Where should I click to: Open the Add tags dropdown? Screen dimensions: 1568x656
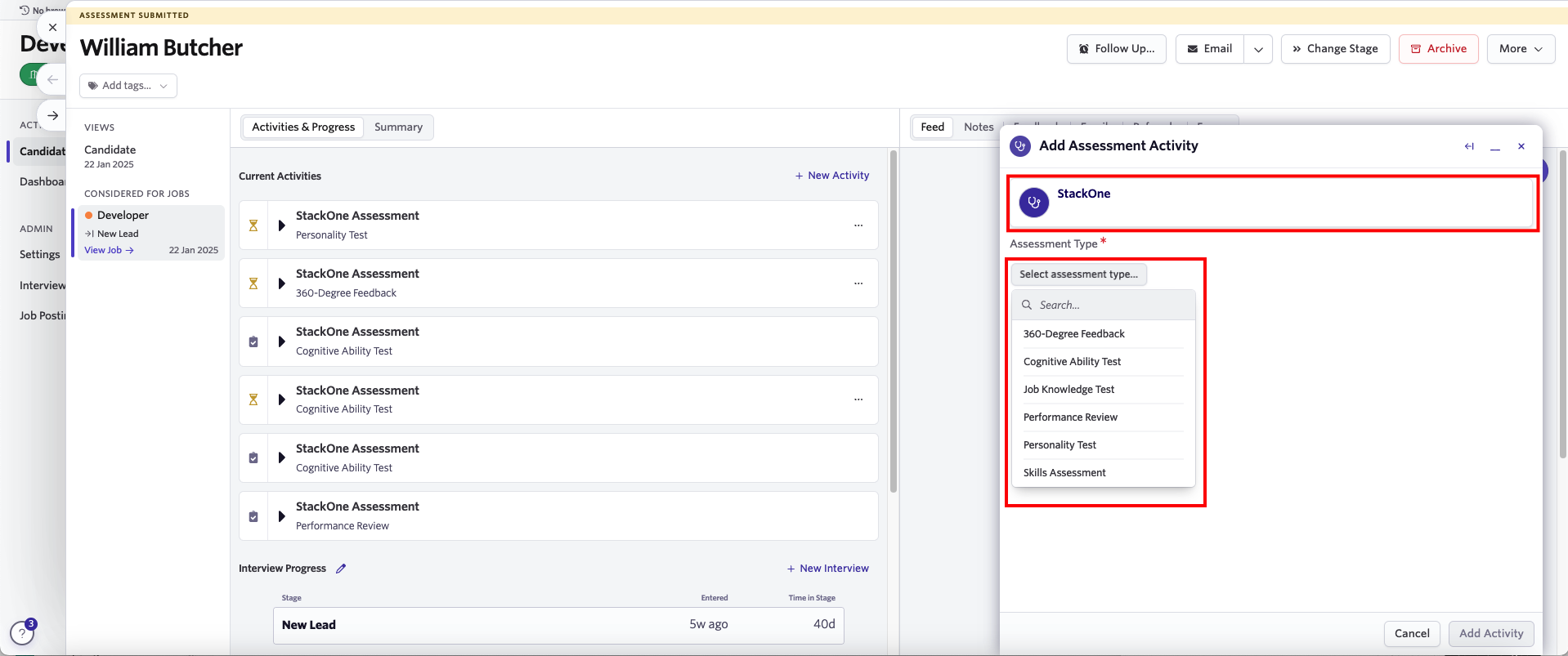coord(128,86)
